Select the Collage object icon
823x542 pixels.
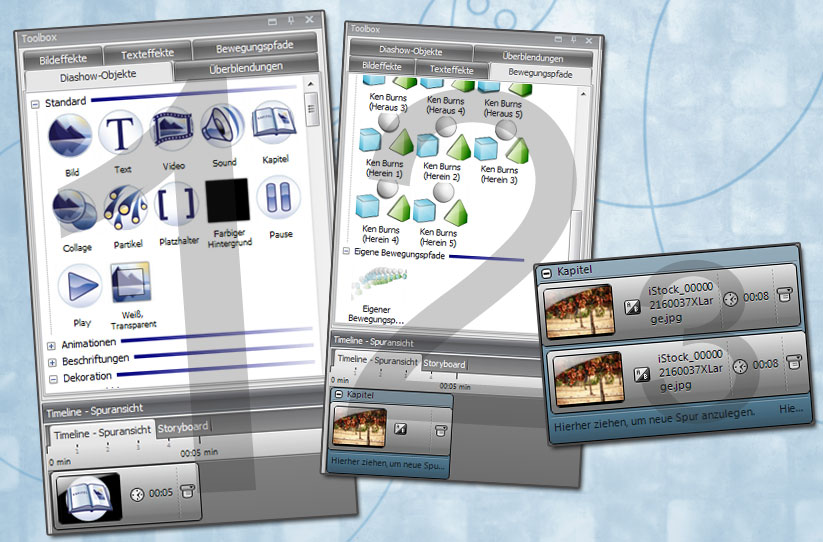pyautogui.click(x=74, y=210)
